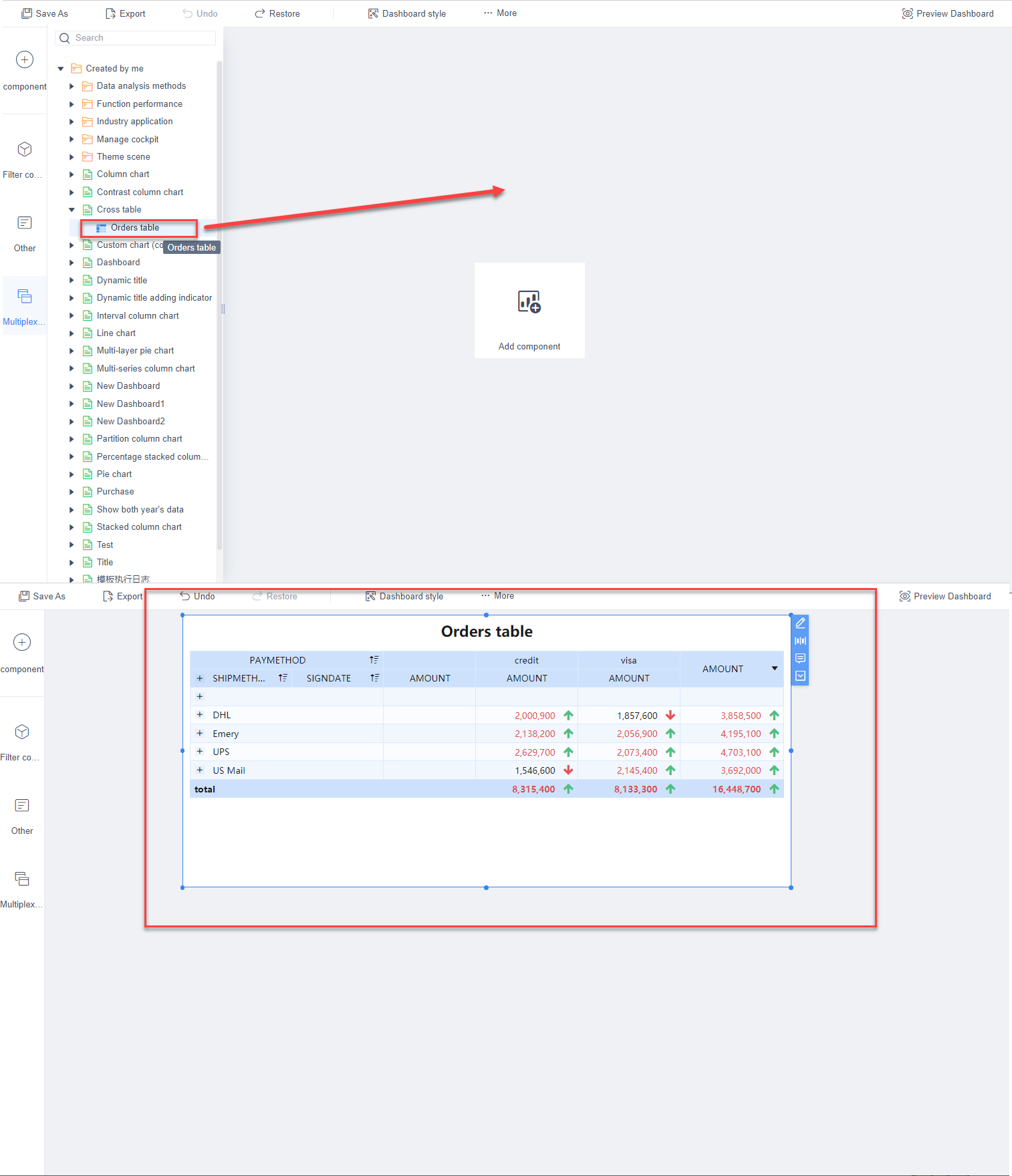Image resolution: width=1012 pixels, height=1176 pixels.
Task: Select Multi-layer pie chart item
Action: (x=135, y=351)
